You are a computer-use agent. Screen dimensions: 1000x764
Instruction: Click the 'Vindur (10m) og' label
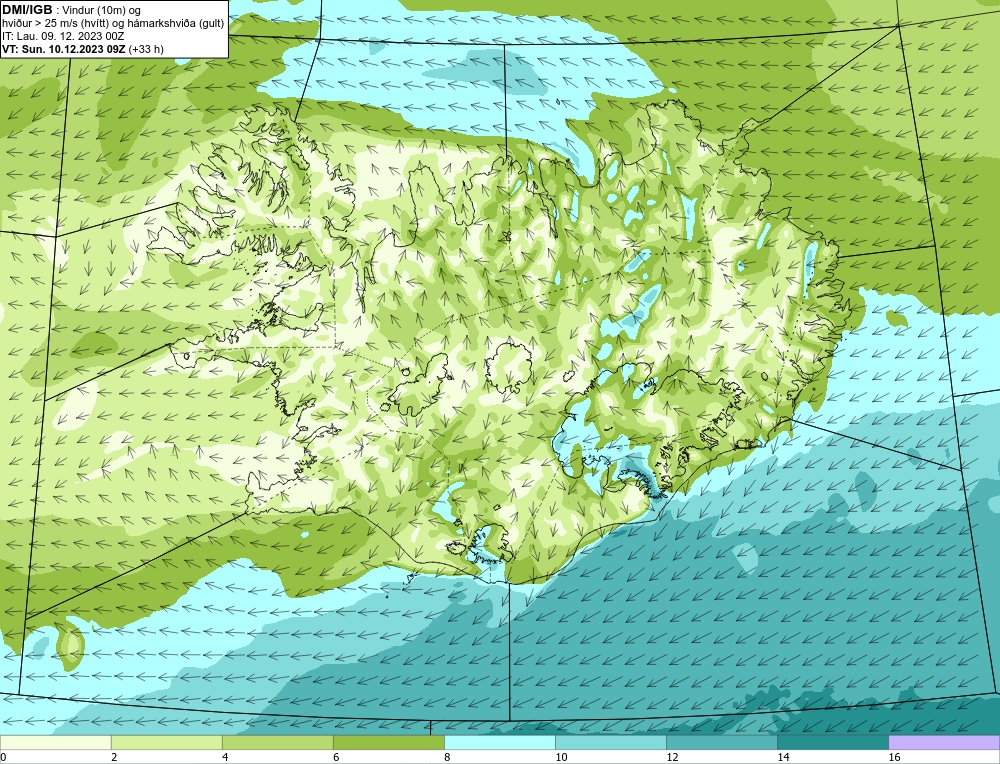point(101,11)
